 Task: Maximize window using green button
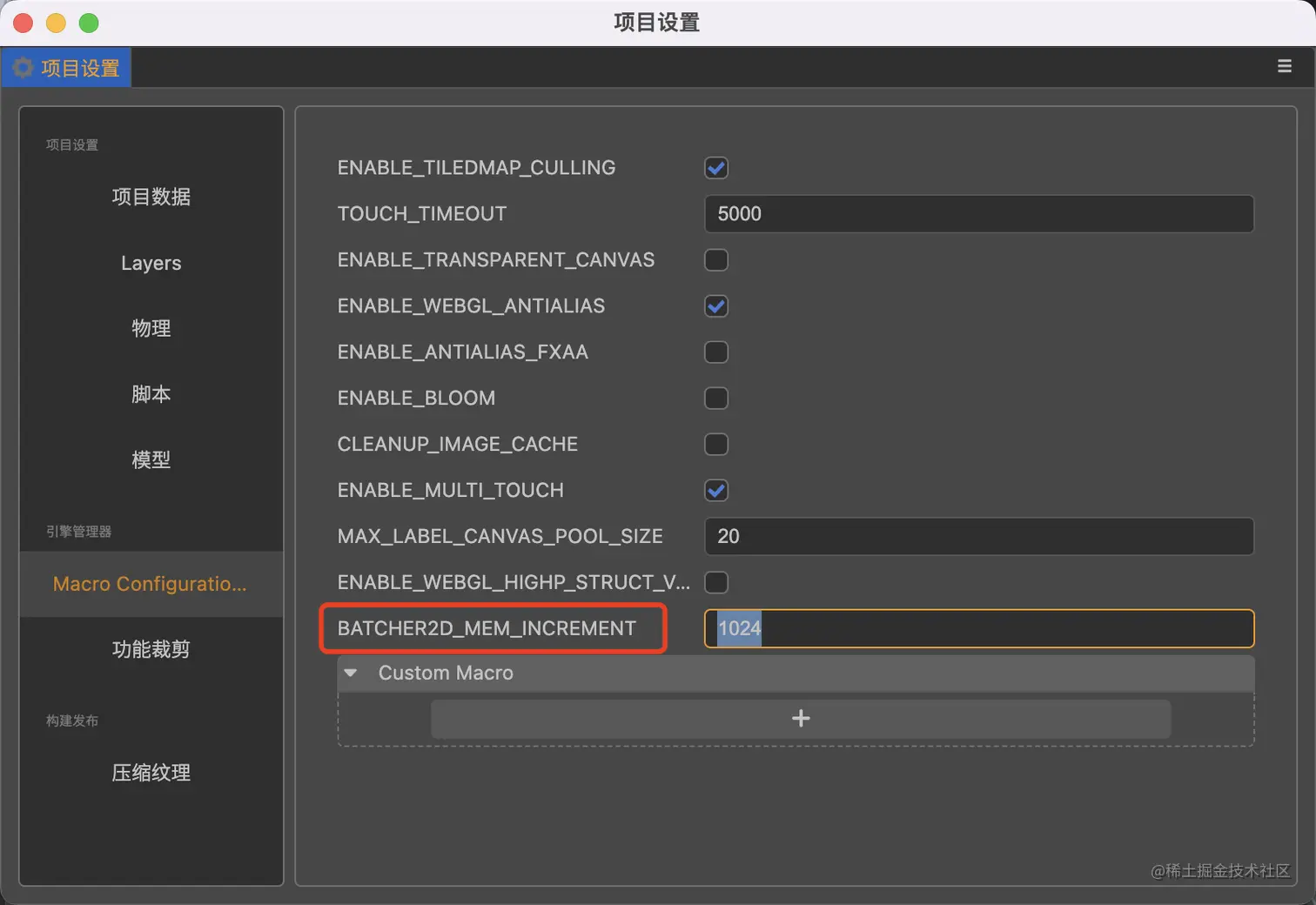point(89,23)
